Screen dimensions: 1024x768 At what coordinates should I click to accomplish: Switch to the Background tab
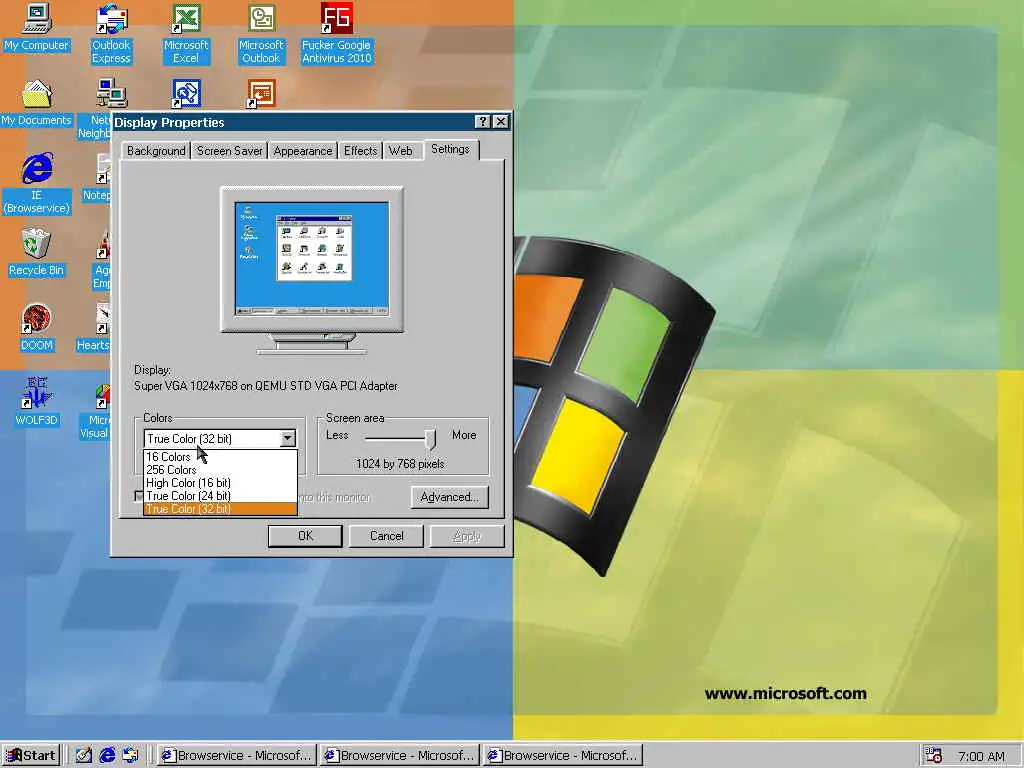pos(156,151)
